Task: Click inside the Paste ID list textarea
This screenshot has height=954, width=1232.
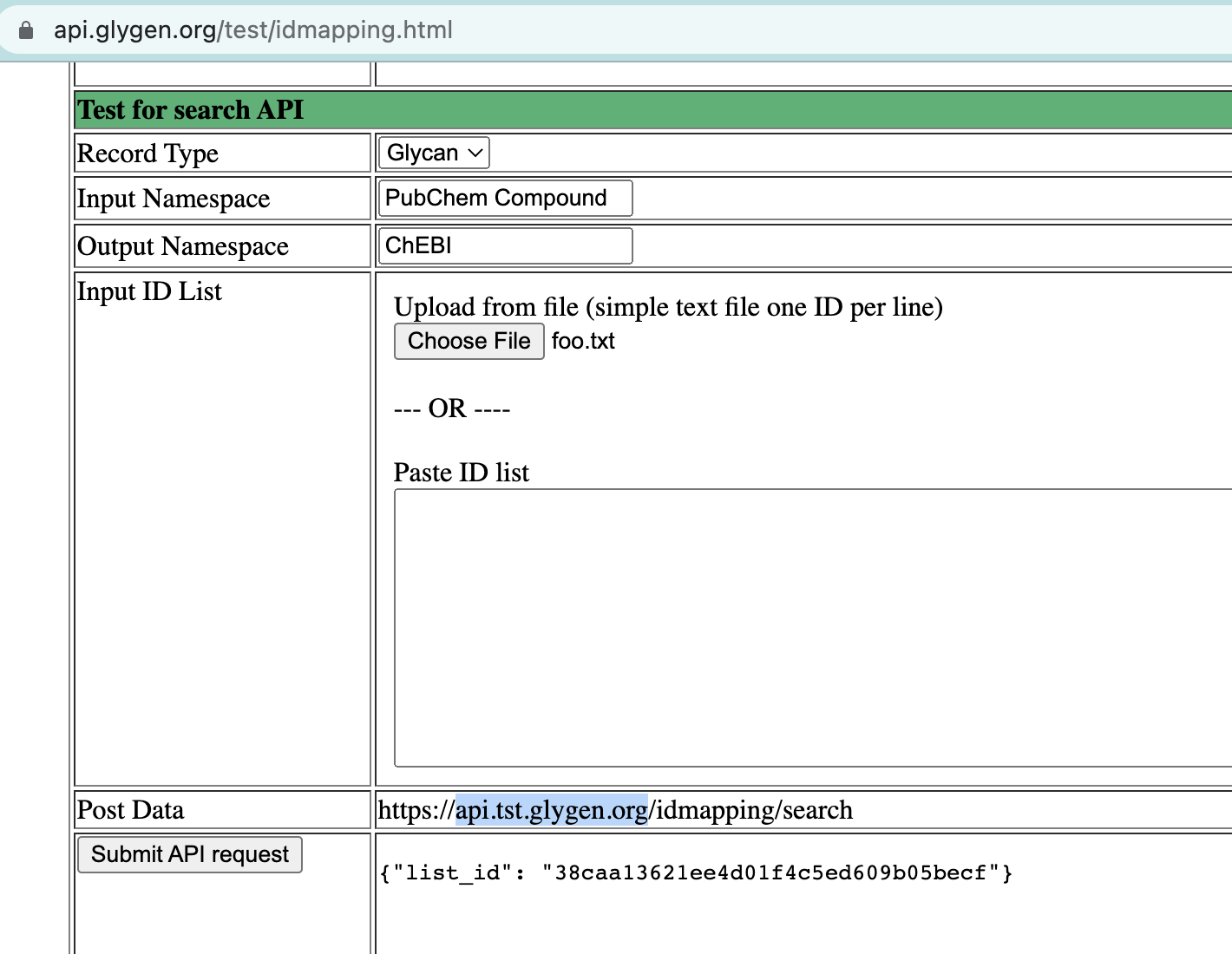Action: pyautogui.click(x=813, y=628)
